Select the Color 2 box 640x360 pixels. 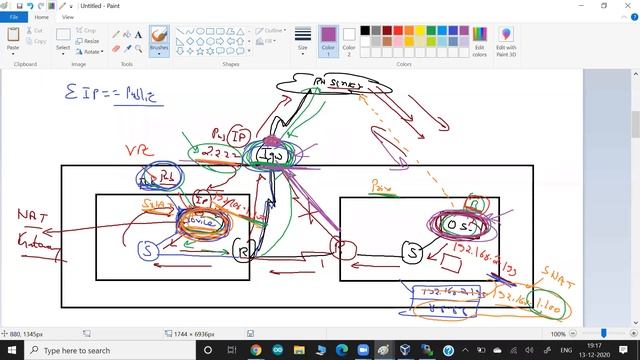[349, 42]
